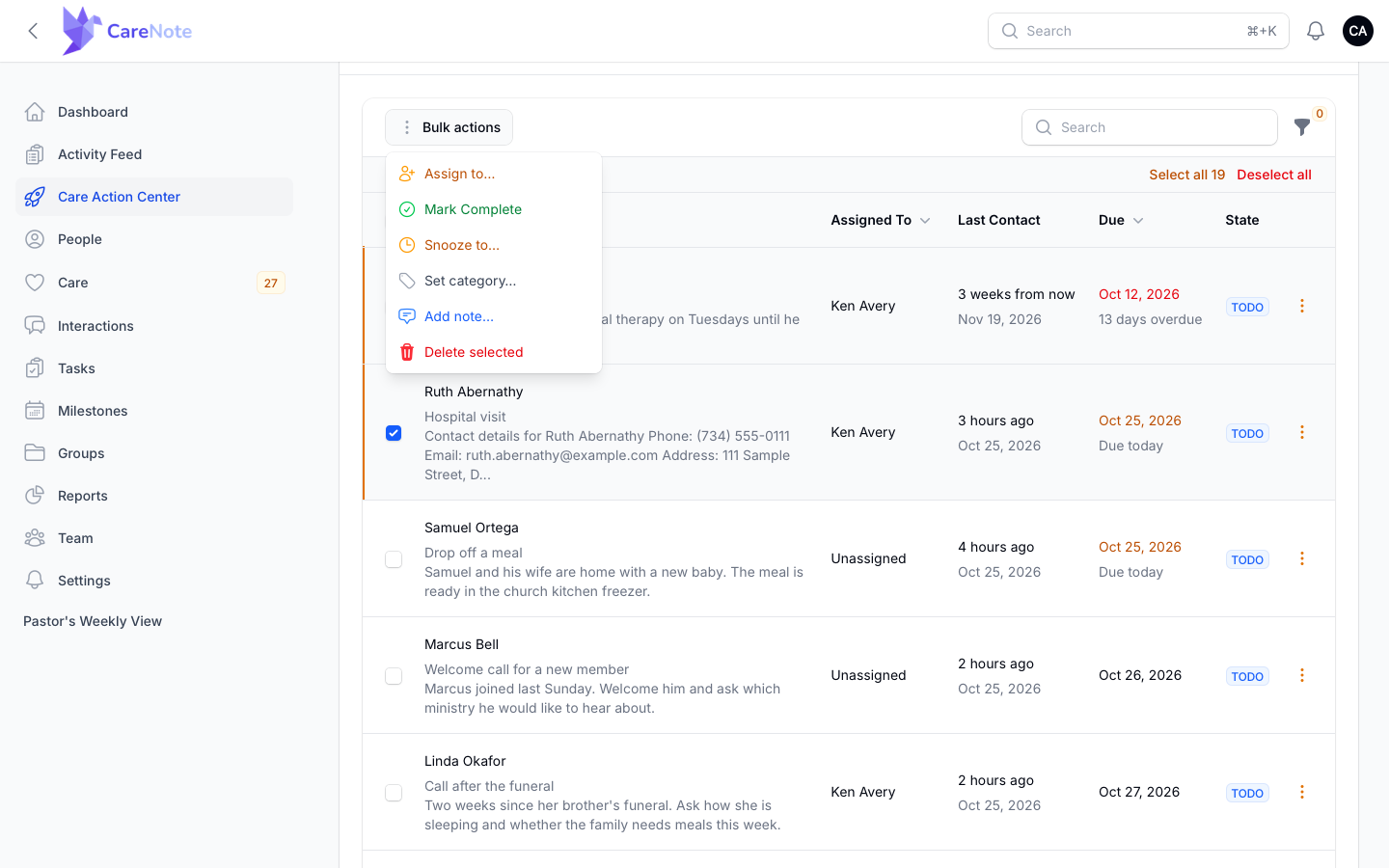Toggle the Bulk actions dropdown
This screenshot has width=1389, height=868.
pyautogui.click(x=449, y=127)
